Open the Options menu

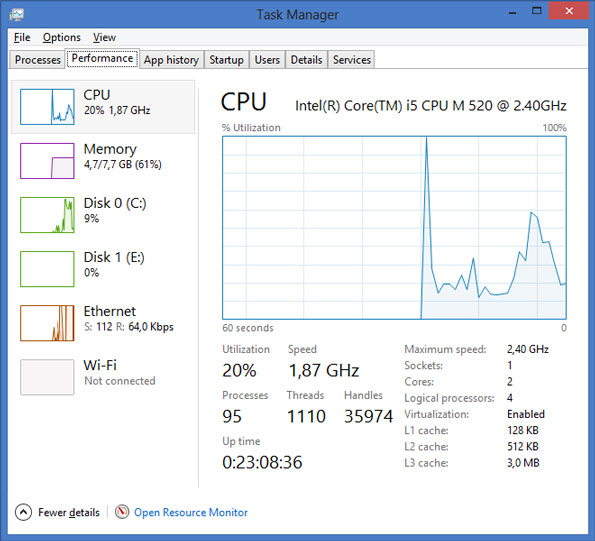click(61, 38)
